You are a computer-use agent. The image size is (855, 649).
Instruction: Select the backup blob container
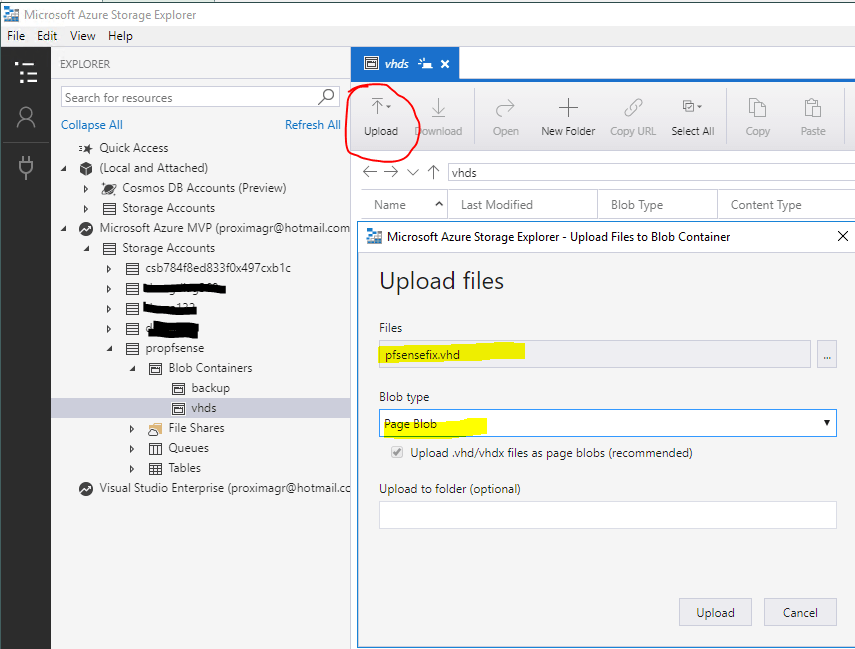pyautogui.click(x=210, y=388)
